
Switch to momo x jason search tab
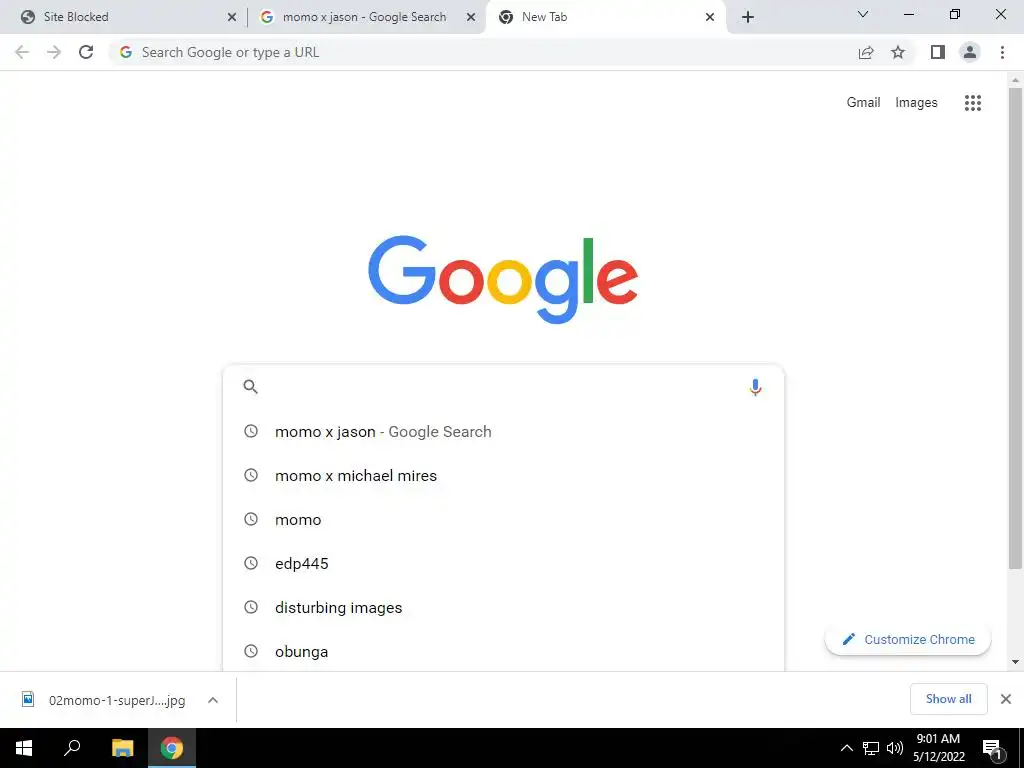click(x=366, y=17)
